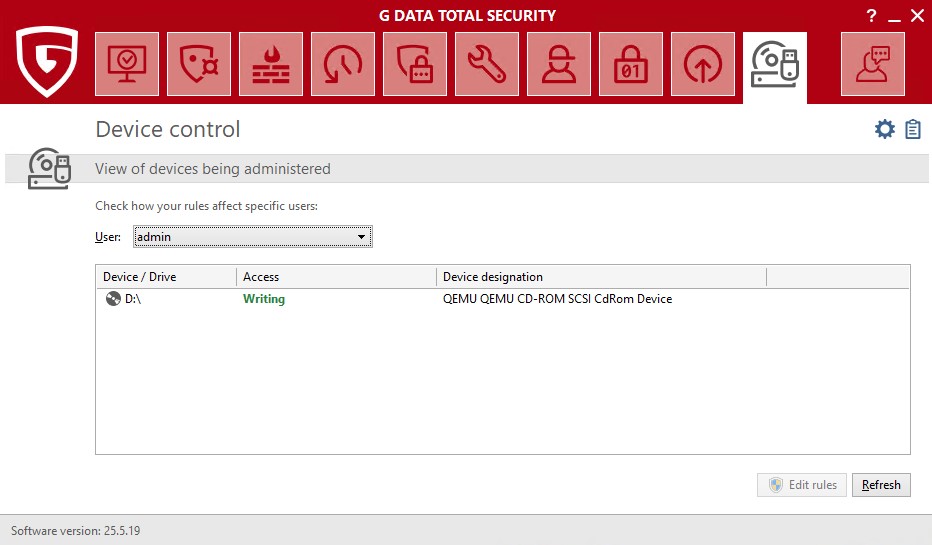Open the Parental controls person icon
This screenshot has width=932, height=545.
[559, 64]
